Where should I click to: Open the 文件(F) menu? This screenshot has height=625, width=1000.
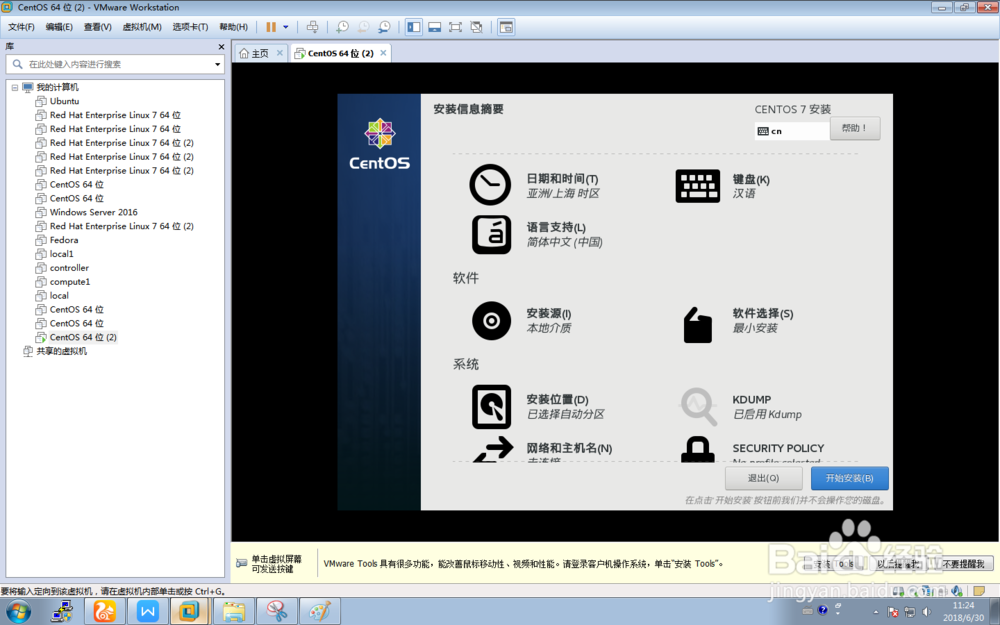[x=21, y=27]
